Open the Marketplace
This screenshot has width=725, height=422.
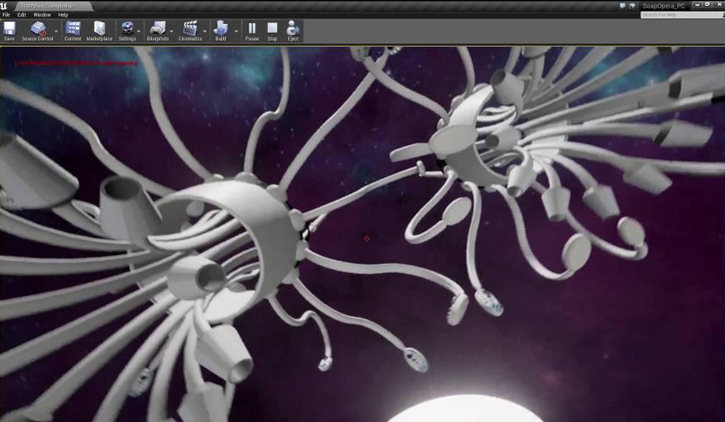pyautogui.click(x=99, y=31)
